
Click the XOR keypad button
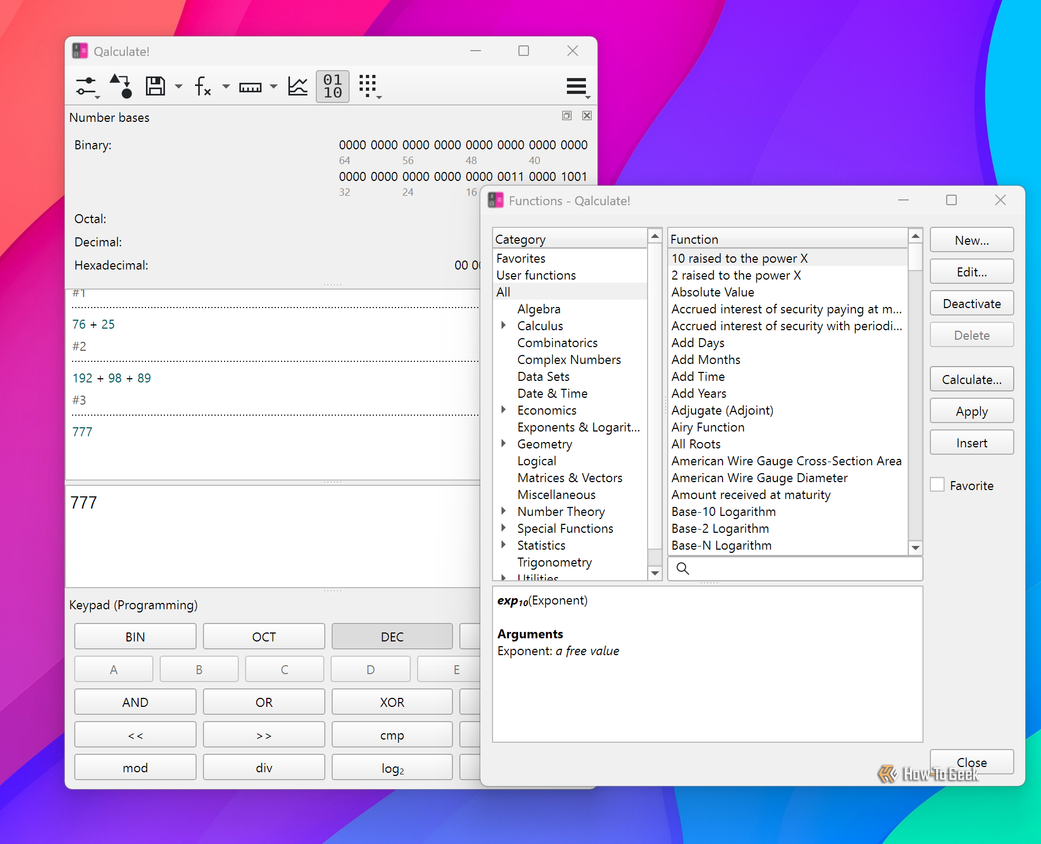point(392,702)
